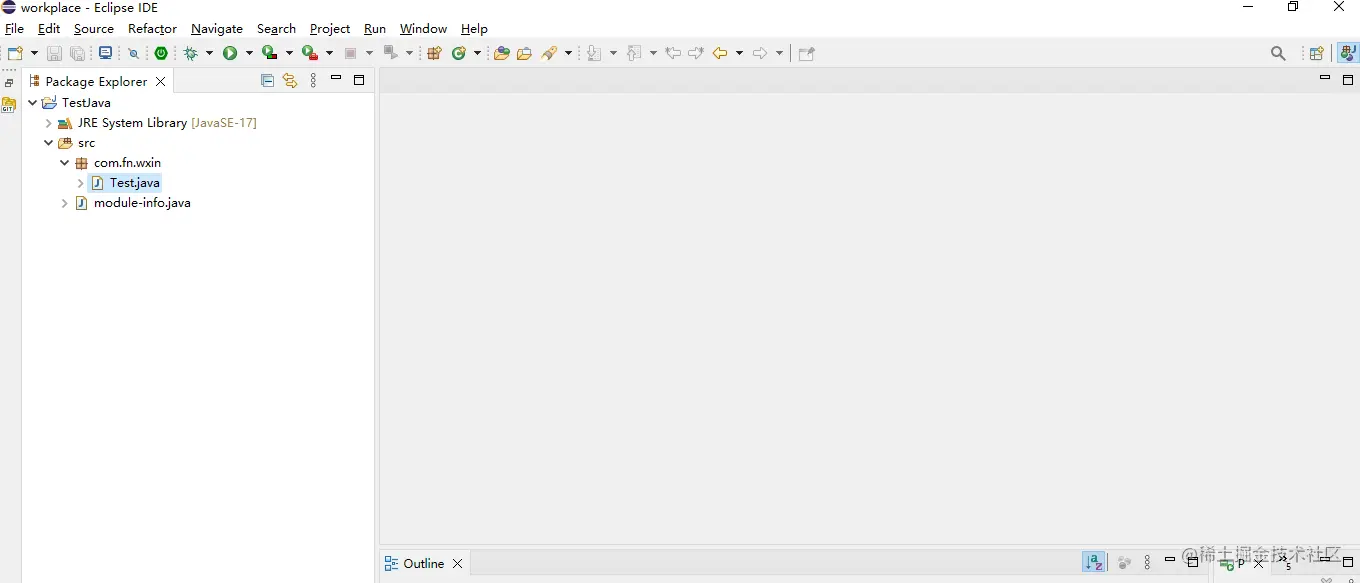The height and width of the screenshot is (583, 1360).
Task: Click the green Run button
Action: [x=230, y=53]
